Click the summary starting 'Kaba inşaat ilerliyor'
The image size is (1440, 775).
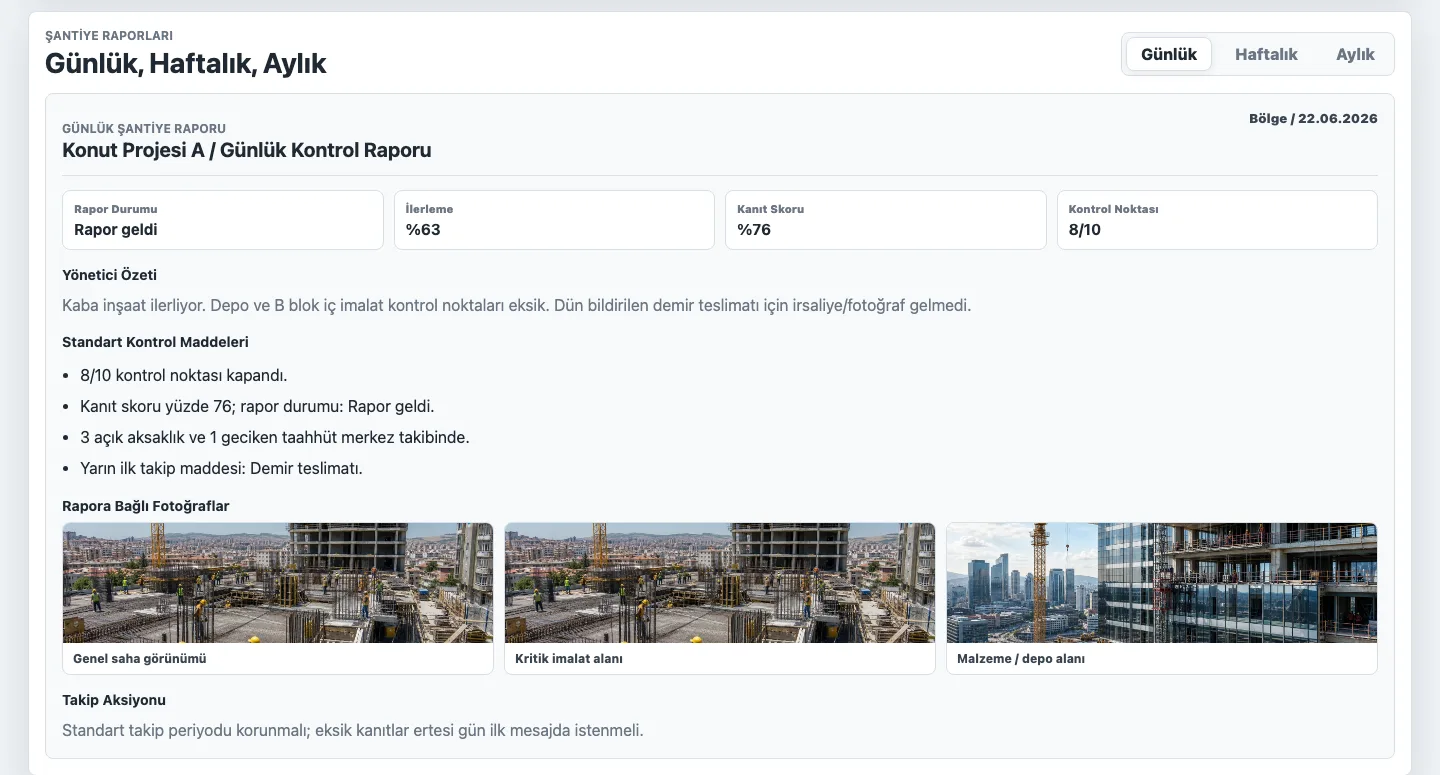tap(517, 305)
